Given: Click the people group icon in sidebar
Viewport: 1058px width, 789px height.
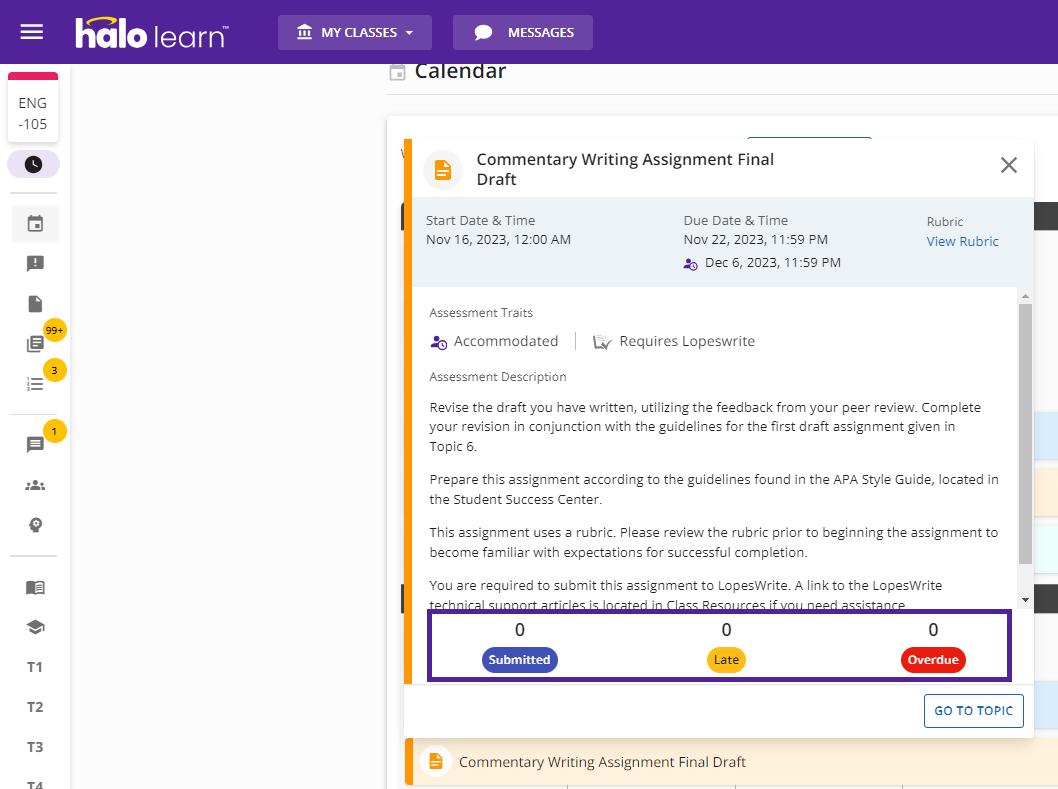Looking at the screenshot, I should pos(35,485).
